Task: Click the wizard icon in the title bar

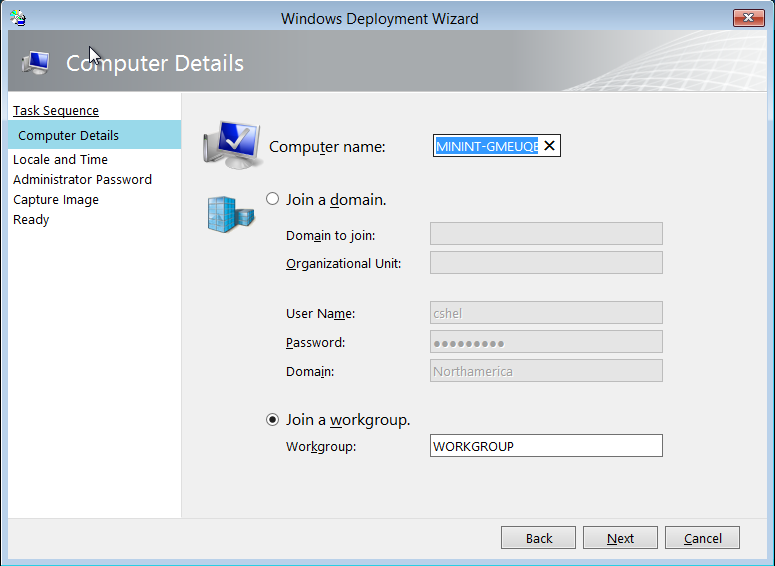Action: pyautogui.click(x=18, y=18)
